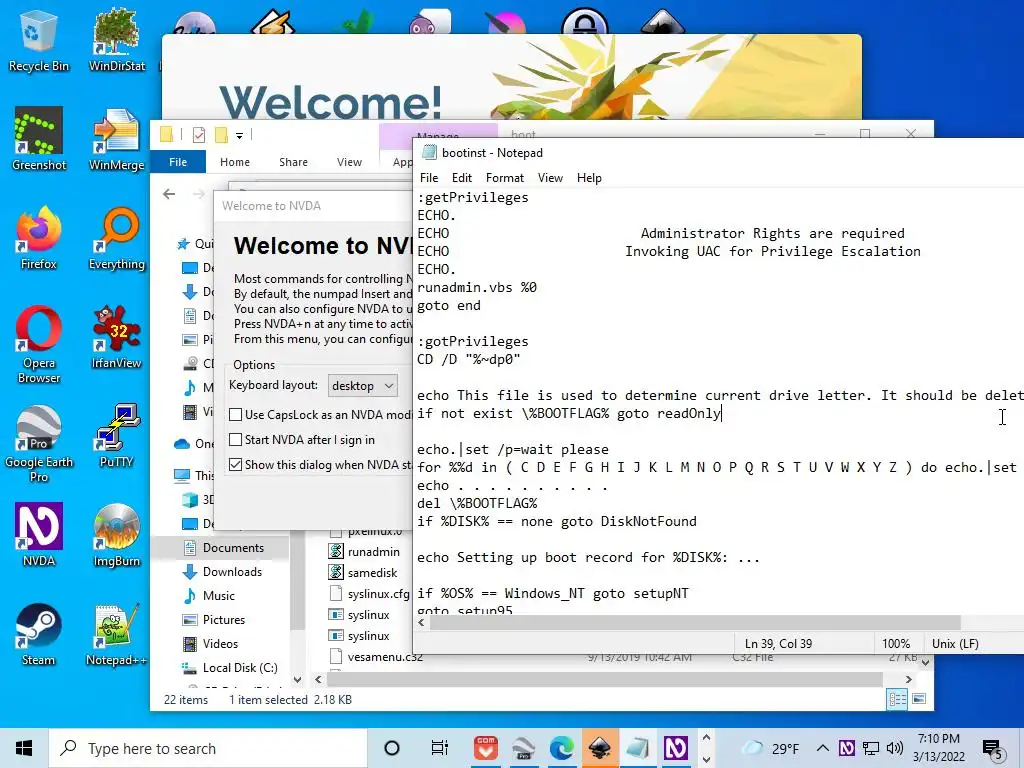Open Notepad Format menu
This screenshot has width=1024, height=768.
[505, 178]
